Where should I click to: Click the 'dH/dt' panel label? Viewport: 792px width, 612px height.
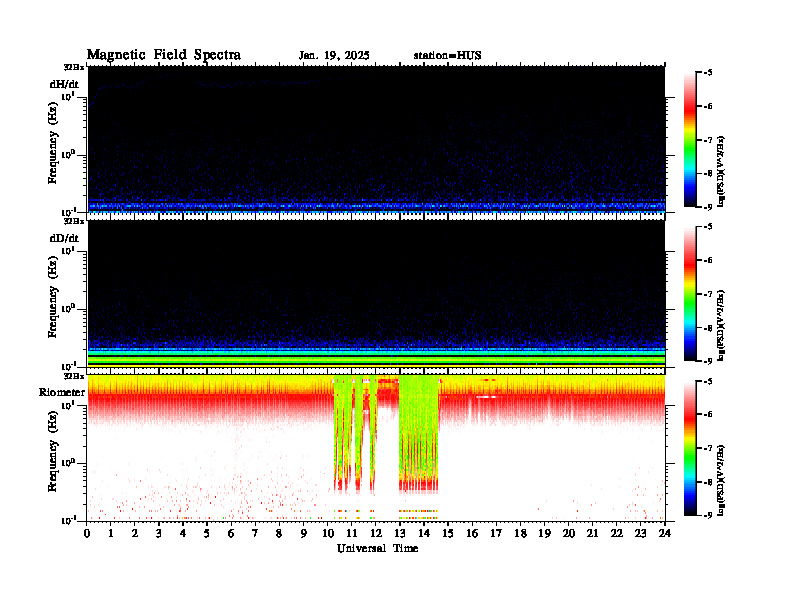(64, 84)
